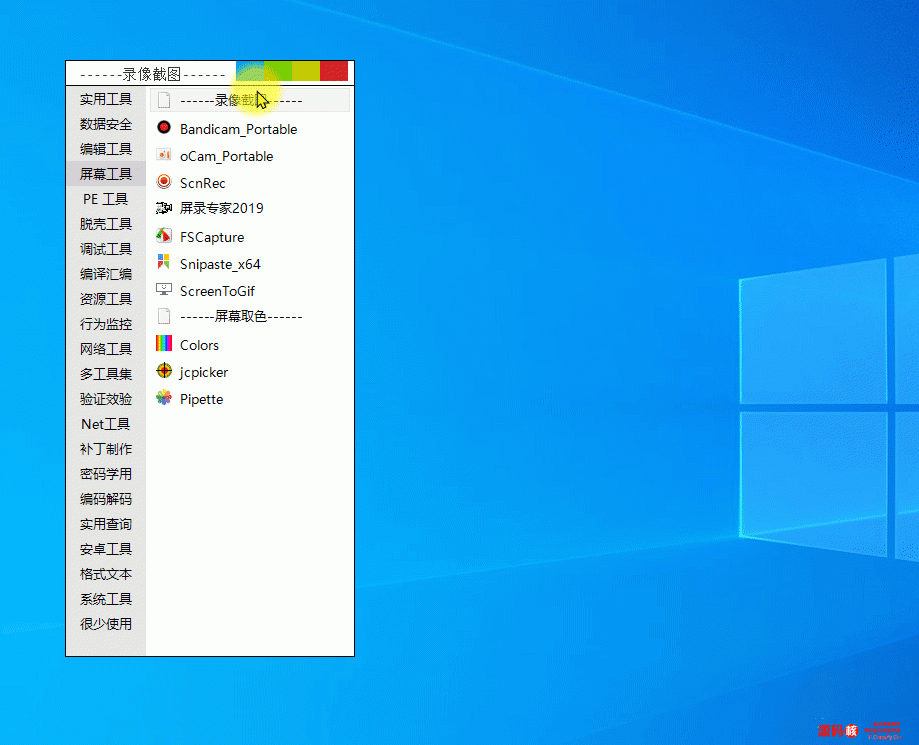Click the blank file icon beside 录像截图

[164, 100]
